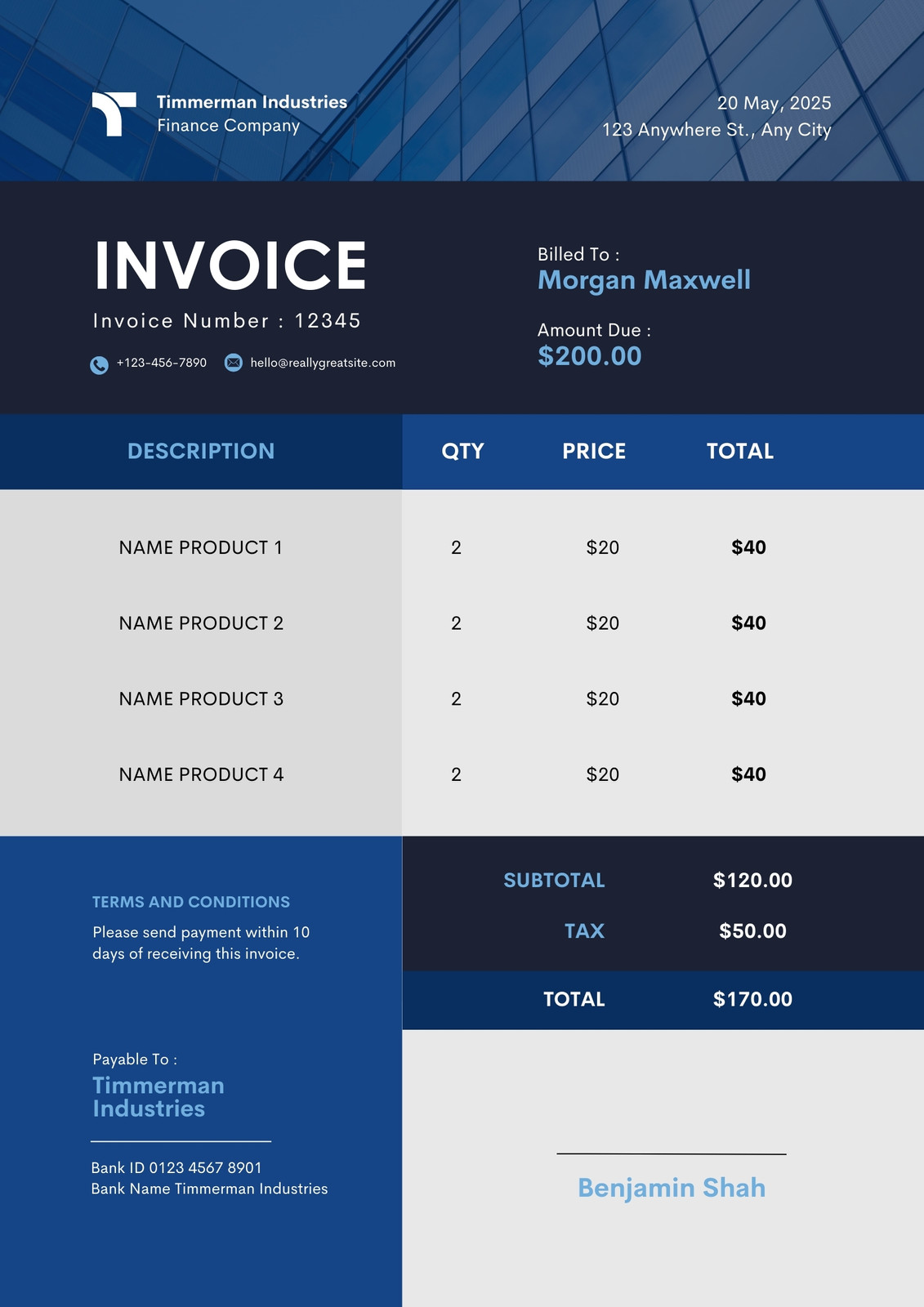Click the large INVOICE heading
Image resolution: width=924 pixels, height=1307 pixels.
click(230, 265)
